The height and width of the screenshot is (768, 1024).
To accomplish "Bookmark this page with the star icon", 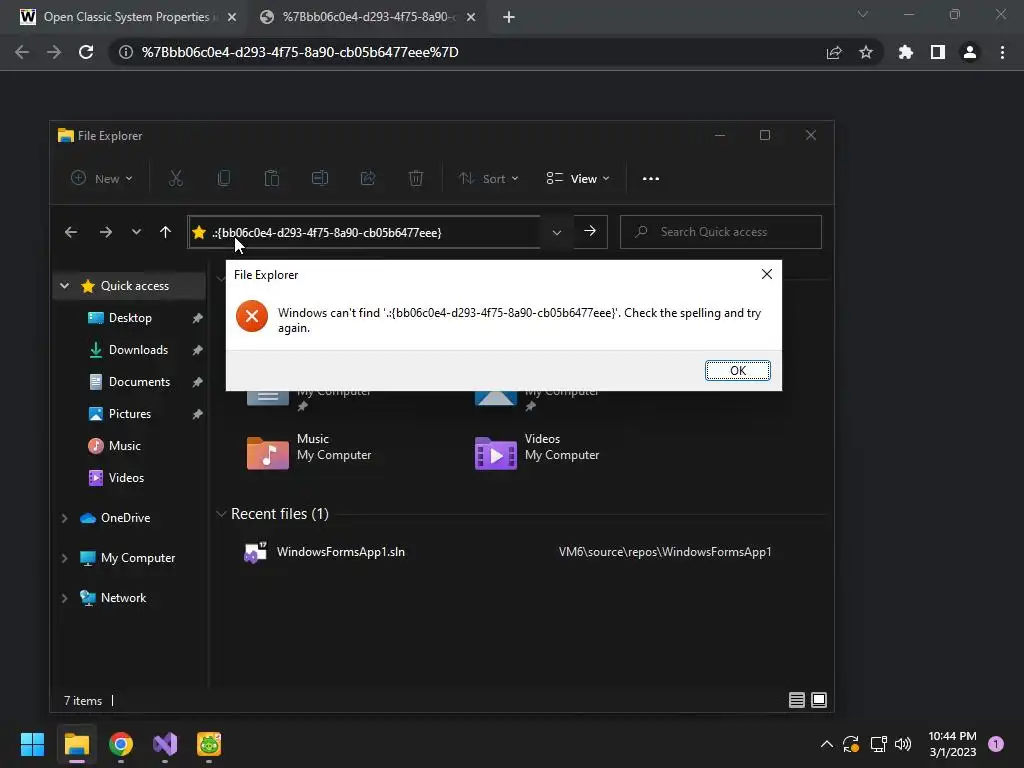I will pos(866,52).
